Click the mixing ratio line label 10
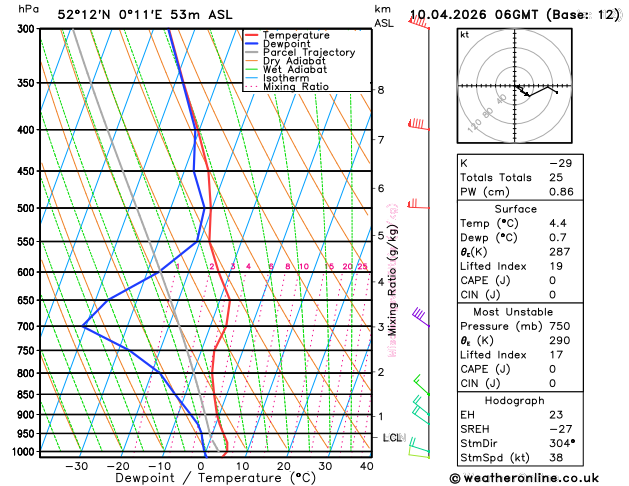Viewport: 629px width, 486px height. [x=304, y=267]
